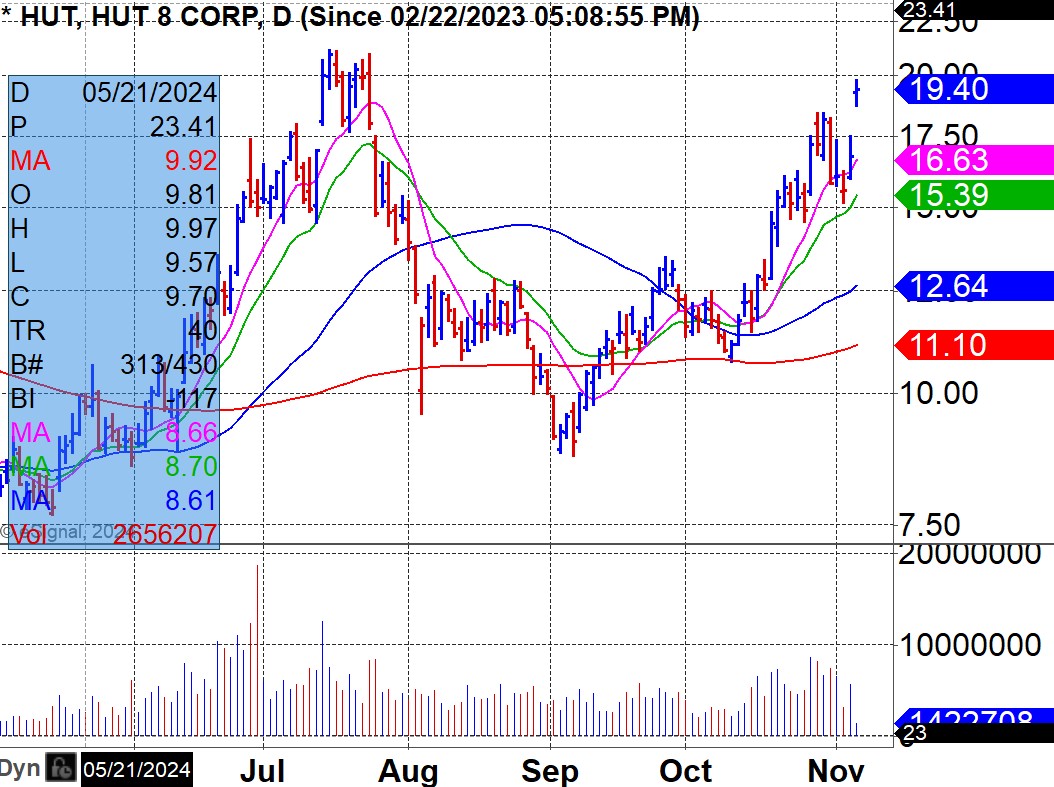
Task: Click the red MA value 9.92
Action: pos(191,161)
